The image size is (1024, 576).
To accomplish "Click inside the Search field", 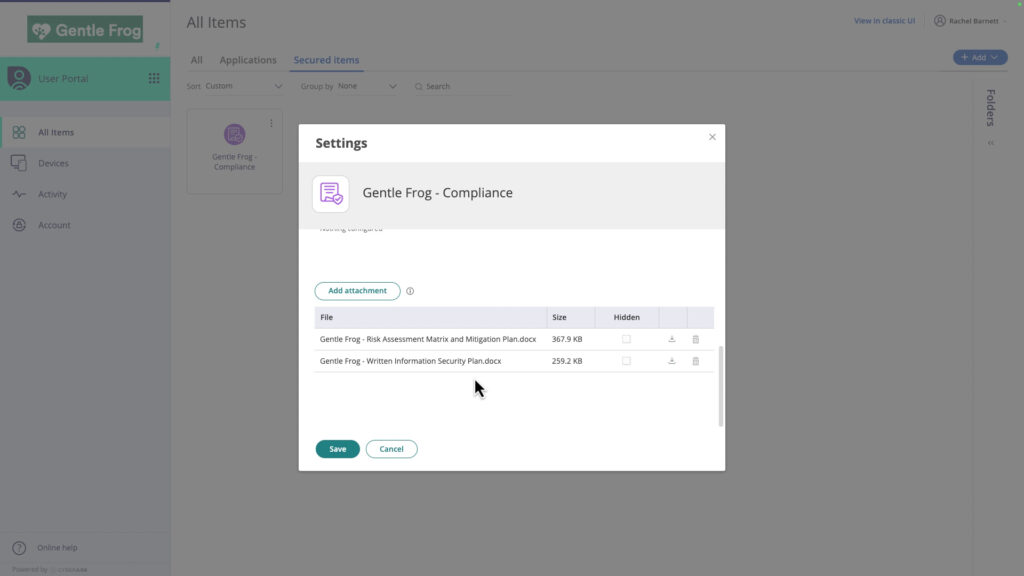I will (450, 86).
